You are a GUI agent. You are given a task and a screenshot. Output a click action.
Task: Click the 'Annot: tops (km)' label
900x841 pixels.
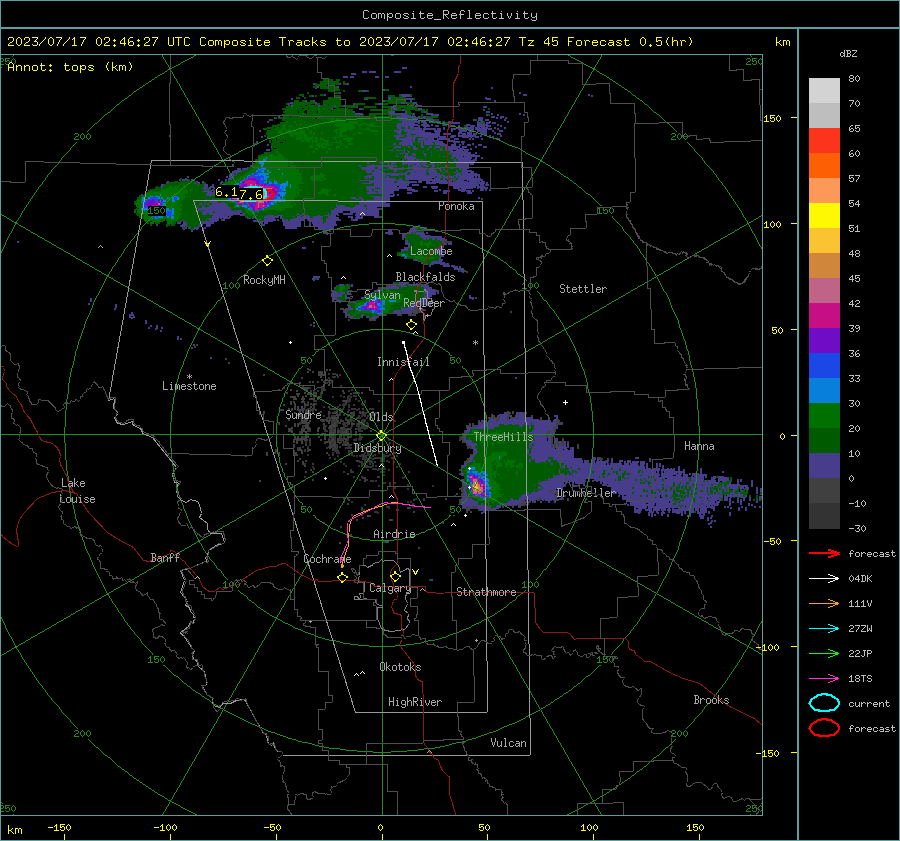(x=70, y=67)
